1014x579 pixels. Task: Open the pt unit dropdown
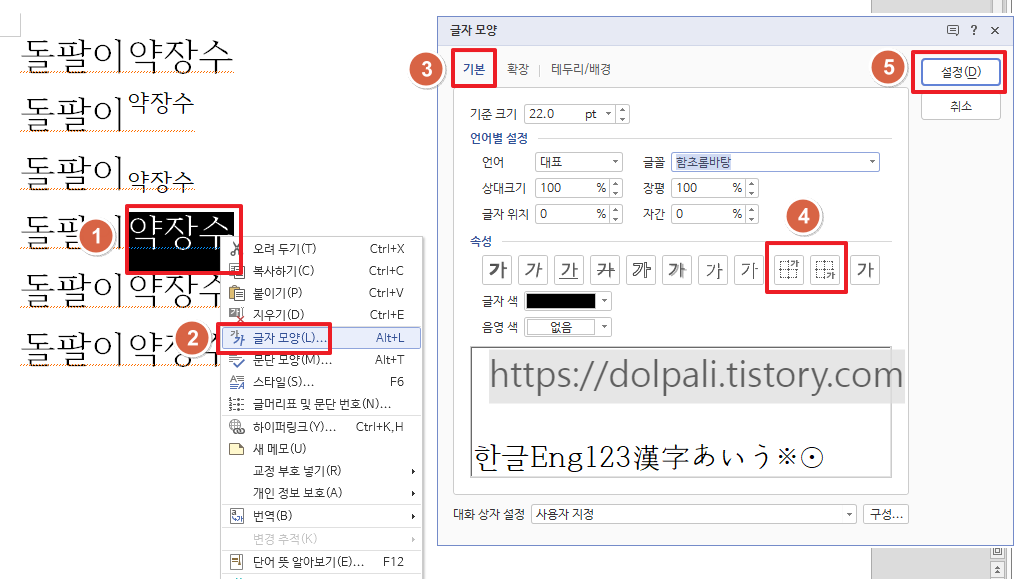coord(609,115)
